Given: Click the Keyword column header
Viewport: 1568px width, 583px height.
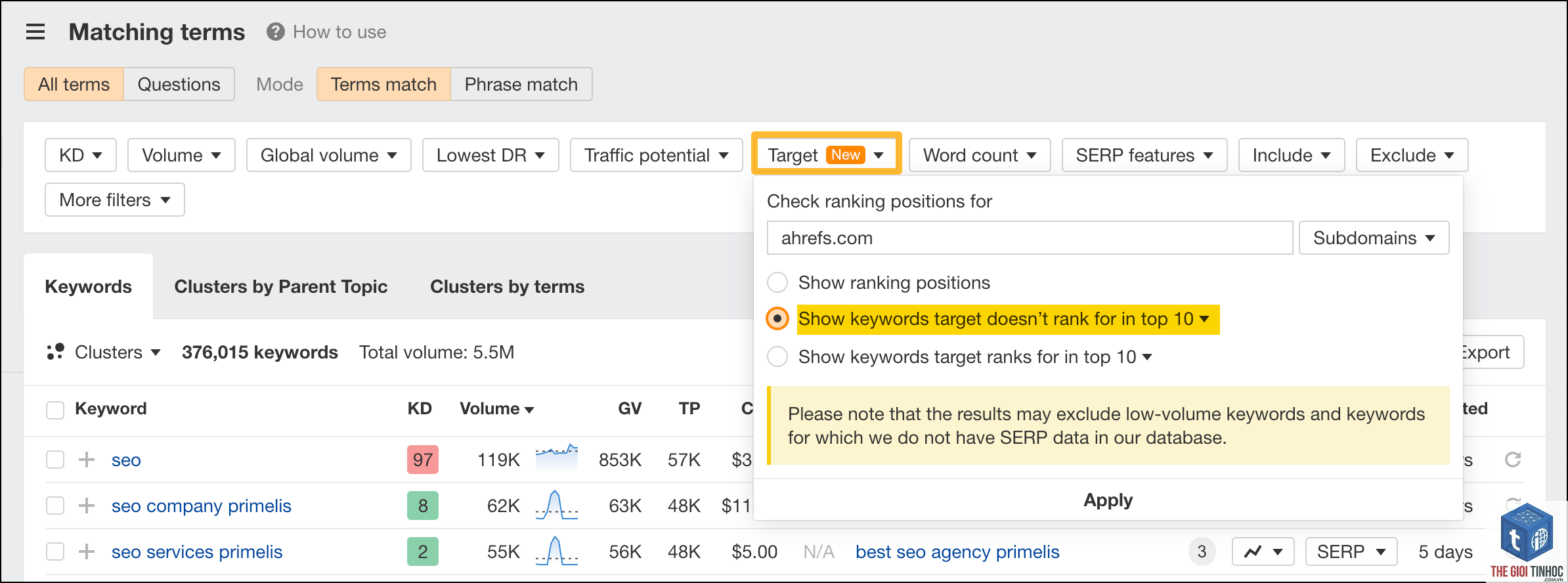Looking at the screenshot, I should tap(111, 408).
